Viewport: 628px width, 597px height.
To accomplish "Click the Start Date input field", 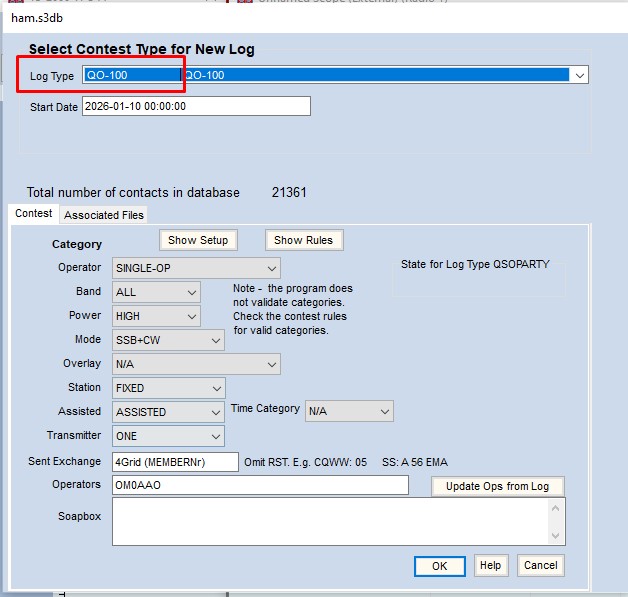I will [196, 106].
